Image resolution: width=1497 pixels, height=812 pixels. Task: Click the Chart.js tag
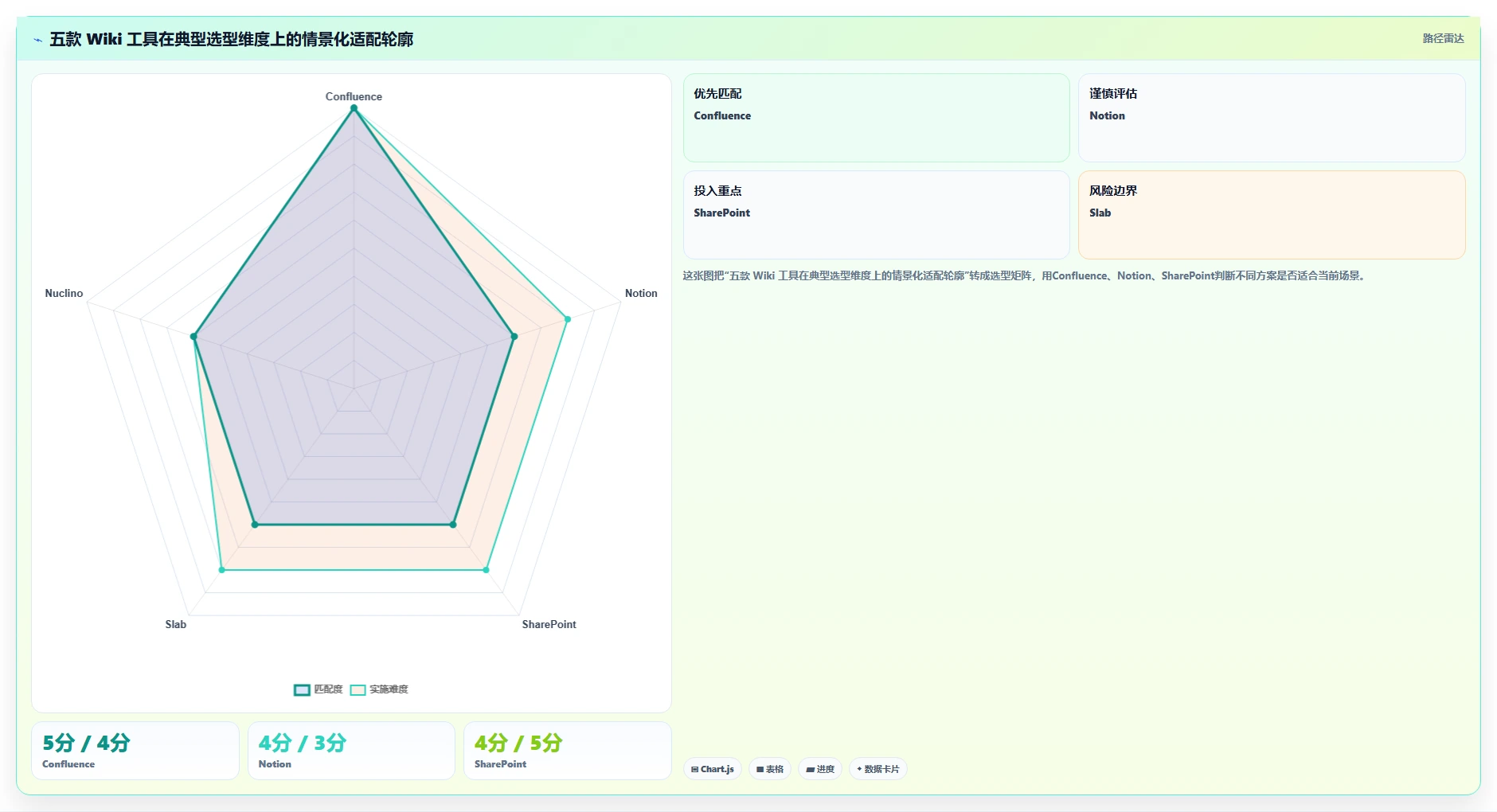tap(713, 769)
